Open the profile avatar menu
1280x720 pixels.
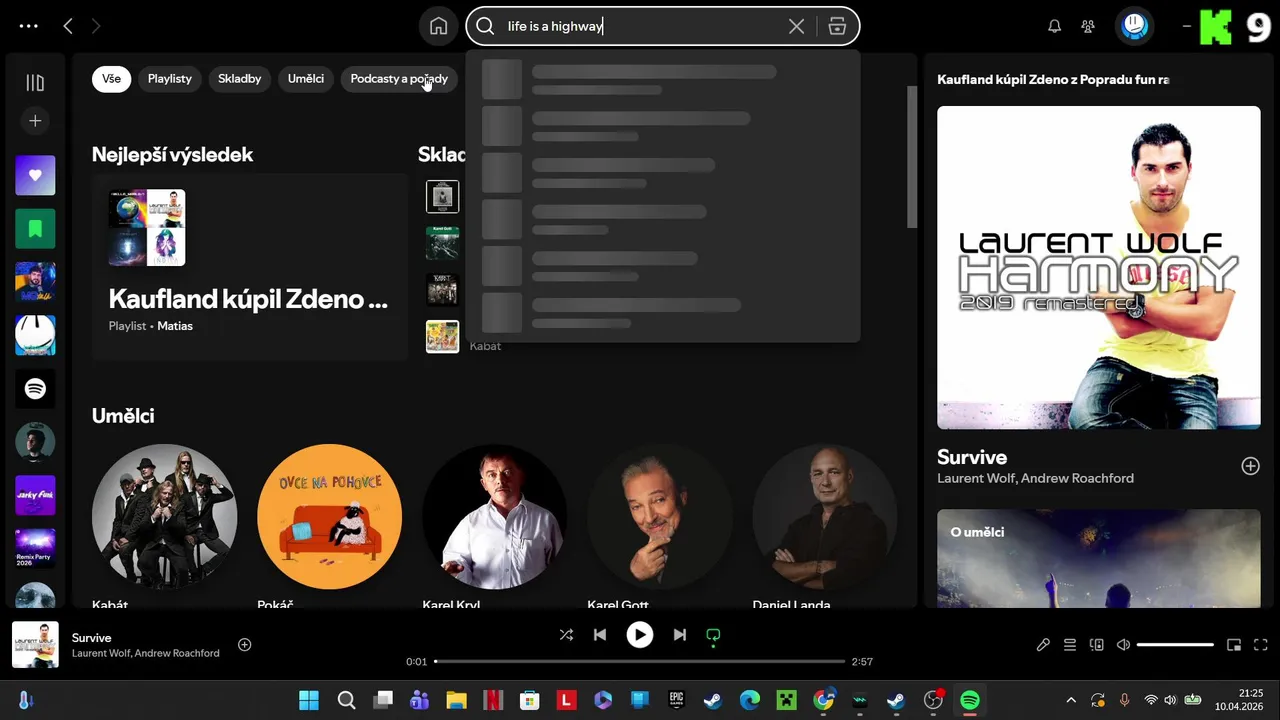click(1134, 26)
